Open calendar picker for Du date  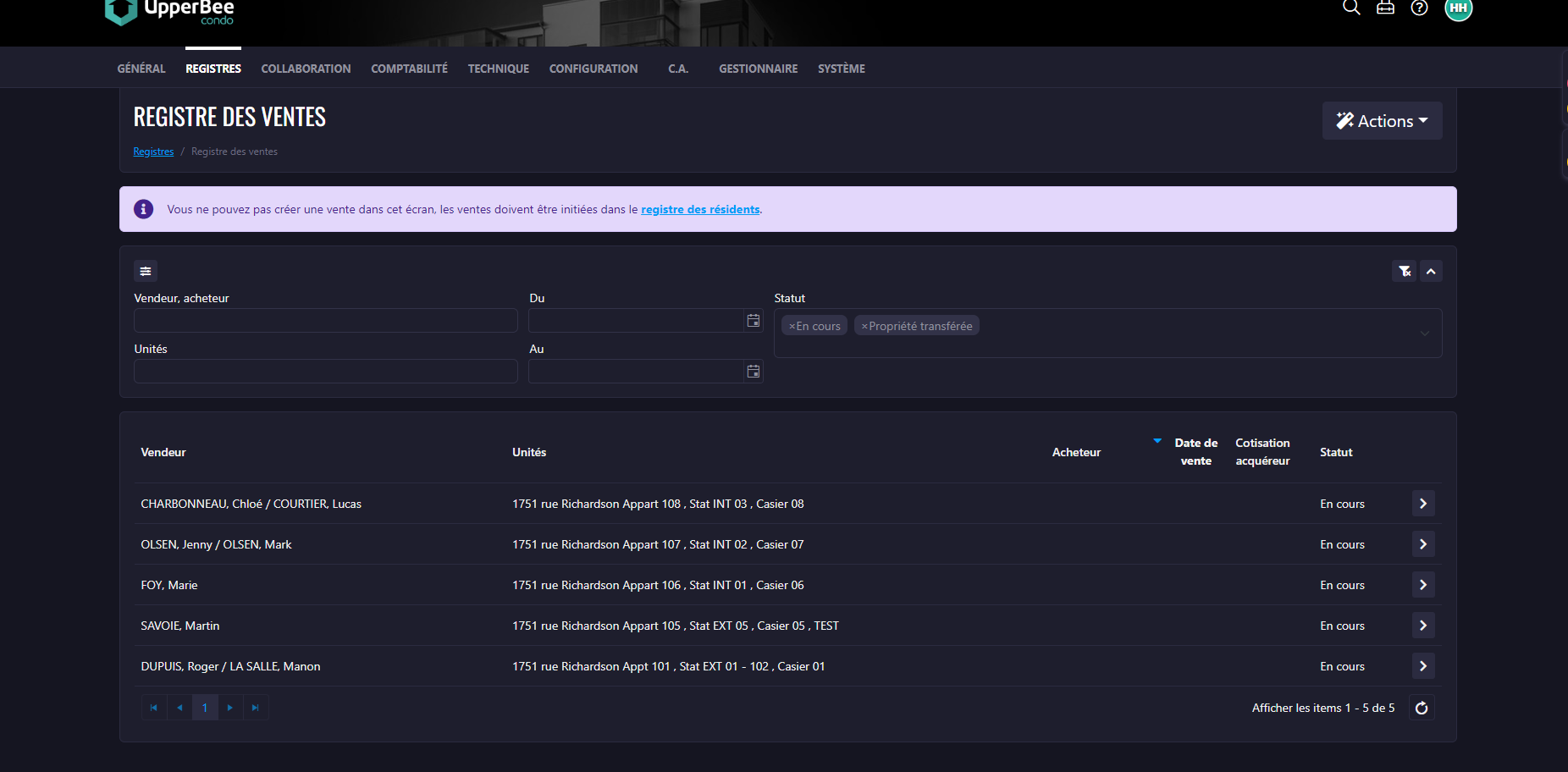[x=753, y=321]
